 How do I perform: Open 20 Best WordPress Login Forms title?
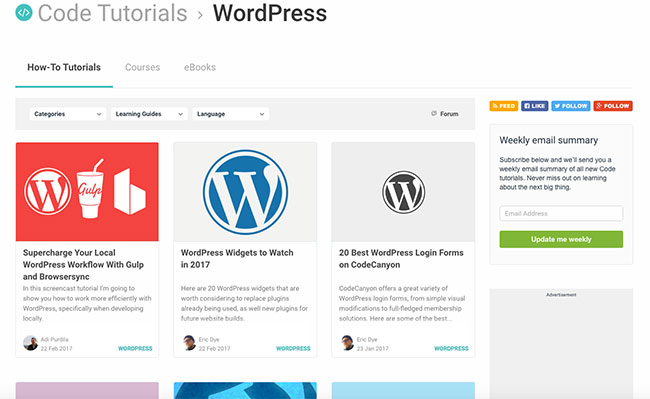[401, 259]
